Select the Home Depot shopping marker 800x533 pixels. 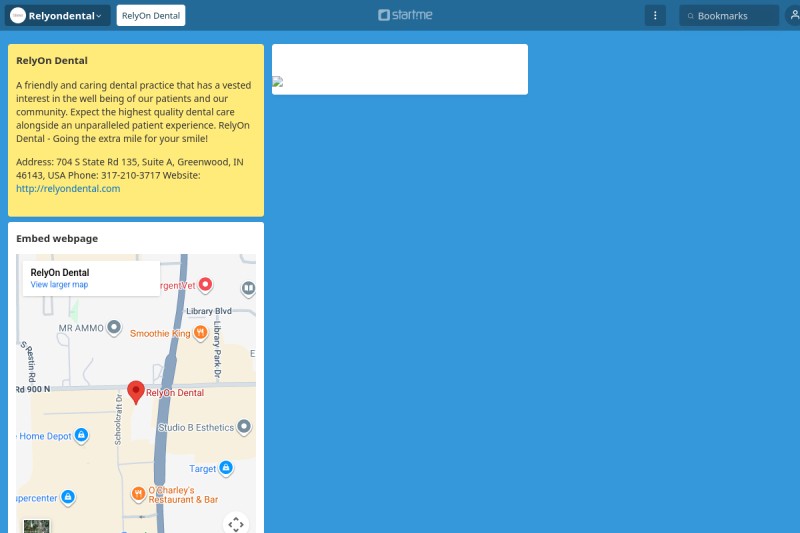pos(81,436)
